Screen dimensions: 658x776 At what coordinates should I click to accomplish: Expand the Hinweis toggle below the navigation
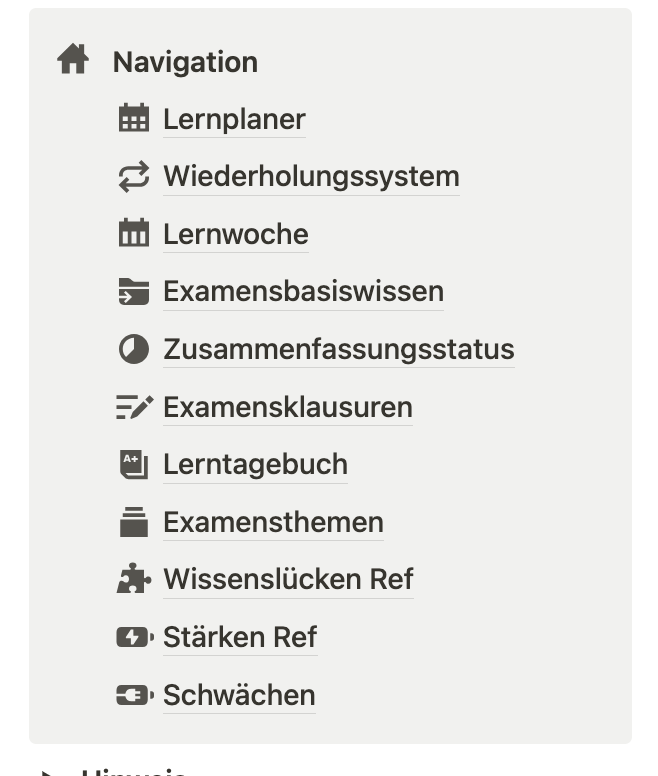point(46,772)
